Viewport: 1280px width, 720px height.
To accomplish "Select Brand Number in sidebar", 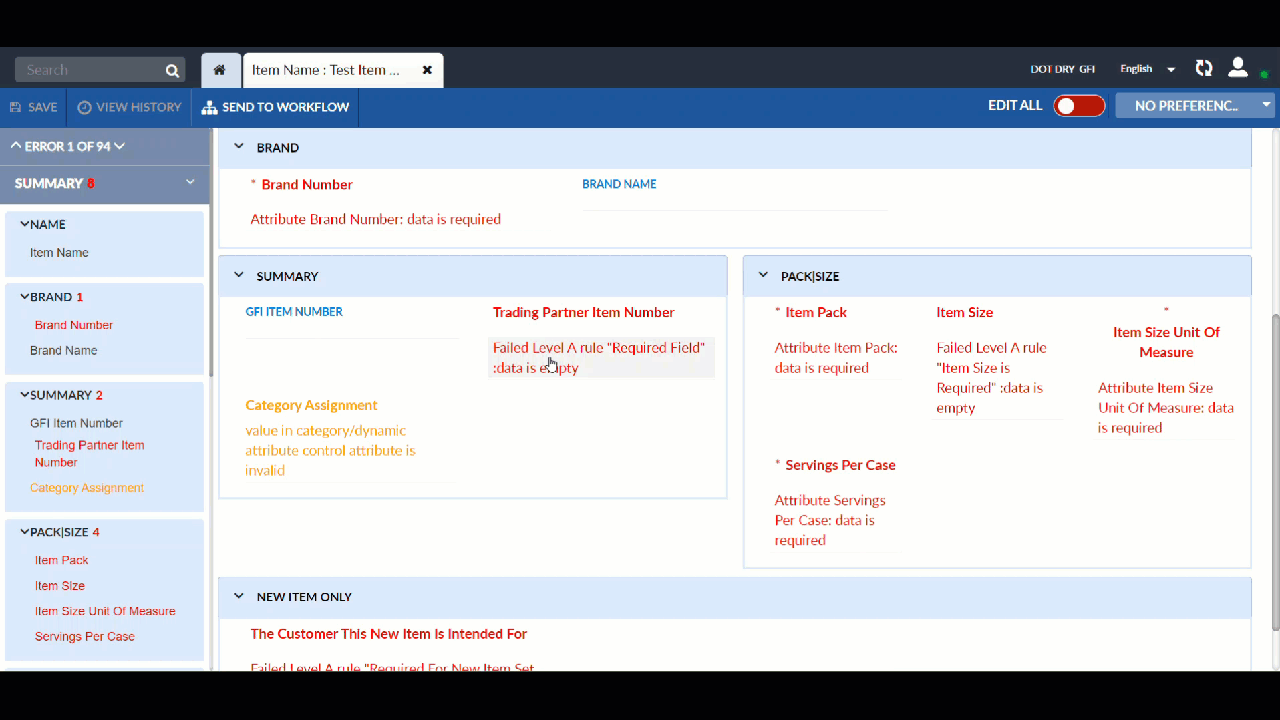I will click(74, 325).
